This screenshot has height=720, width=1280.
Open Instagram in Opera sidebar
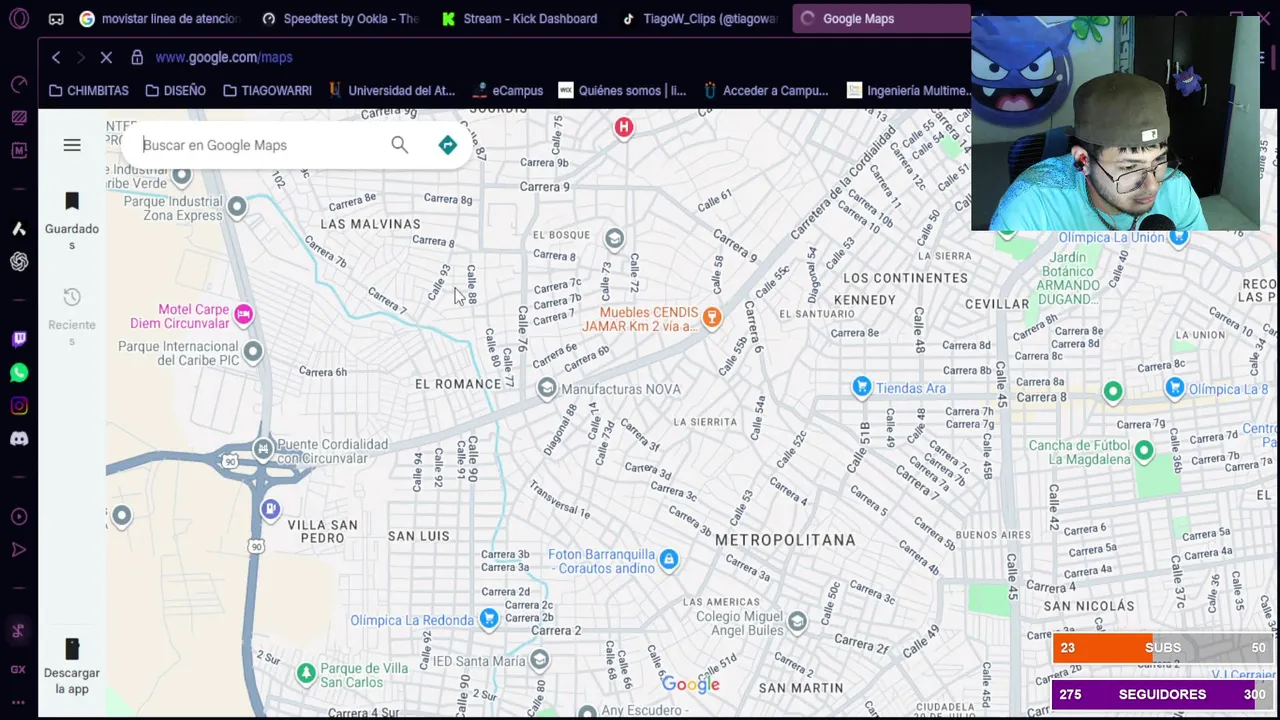click(x=19, y=406)
